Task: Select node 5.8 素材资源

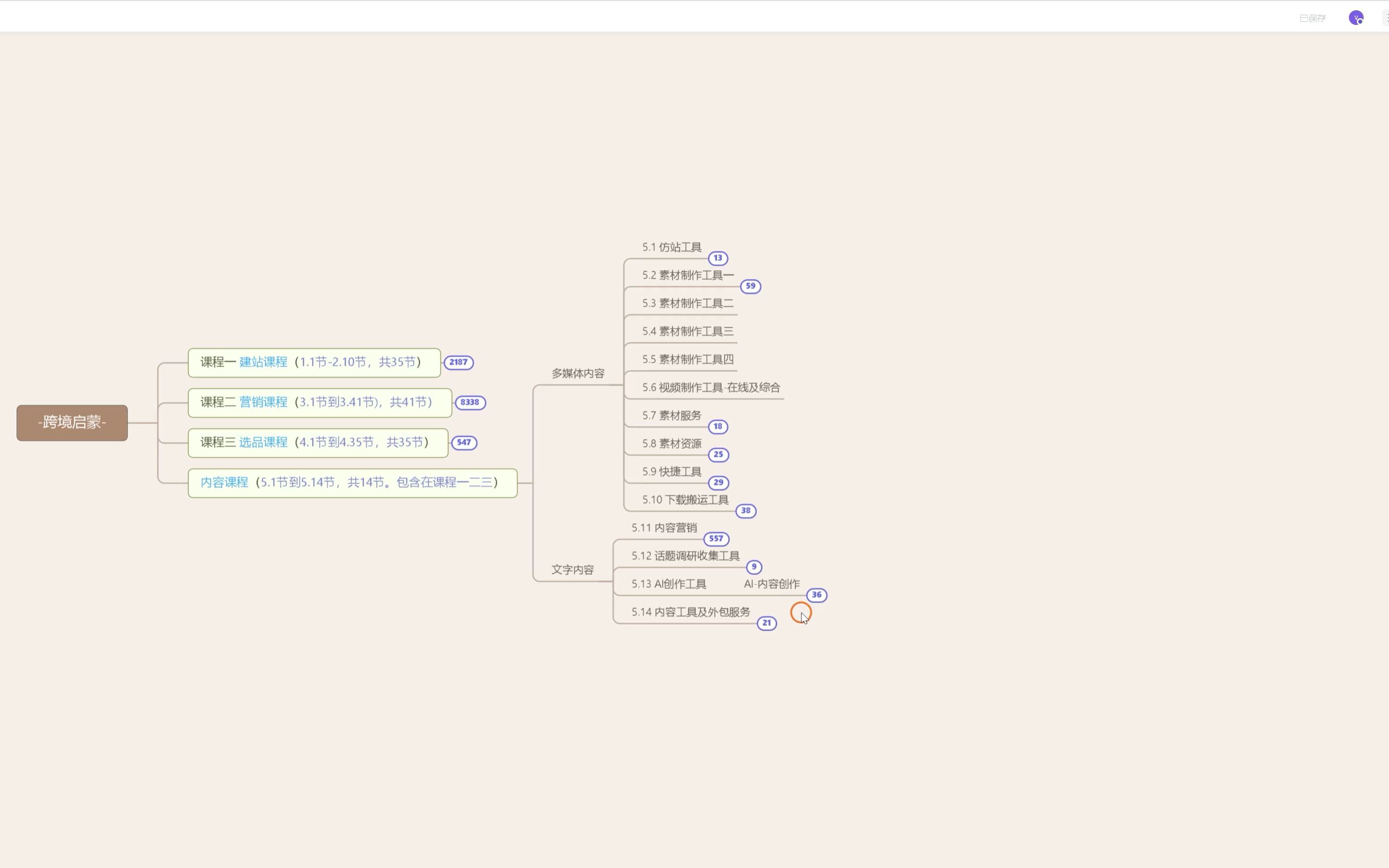Action: click(x=671, y=444)
